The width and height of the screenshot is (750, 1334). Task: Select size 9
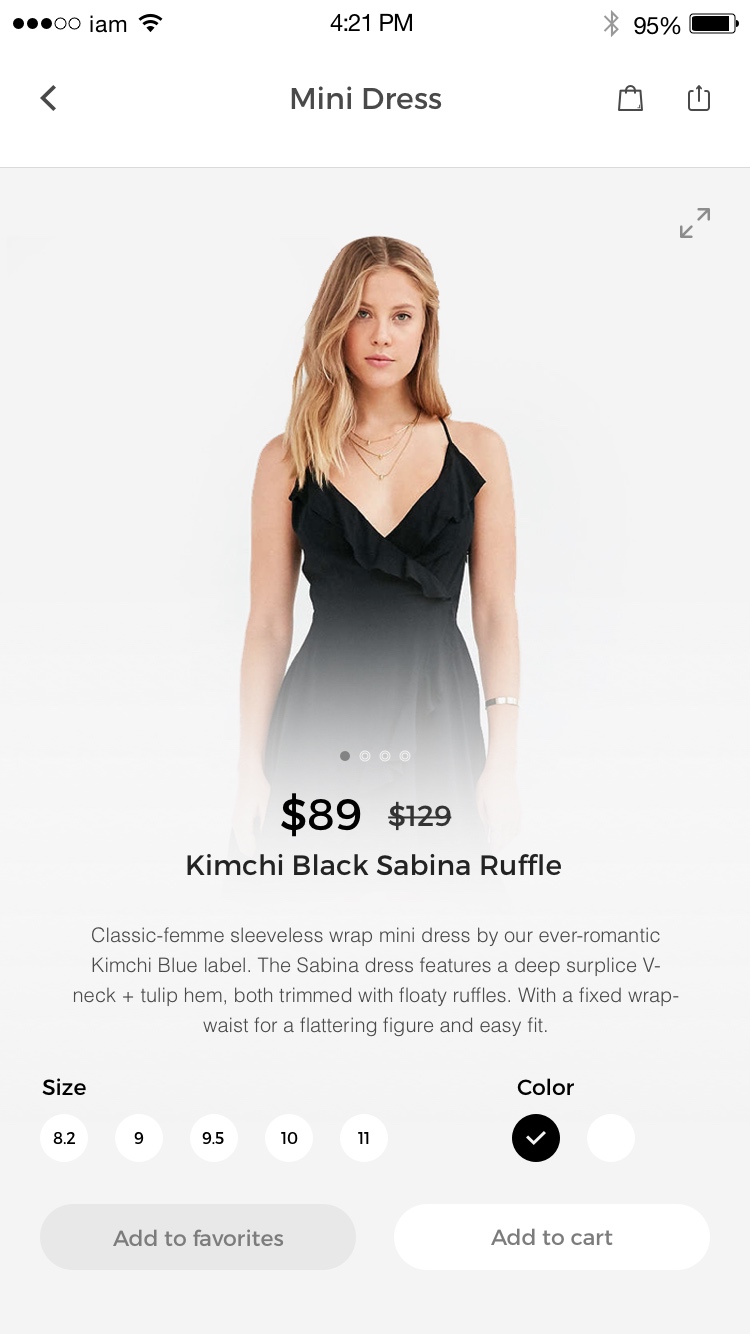[139, 1138]
